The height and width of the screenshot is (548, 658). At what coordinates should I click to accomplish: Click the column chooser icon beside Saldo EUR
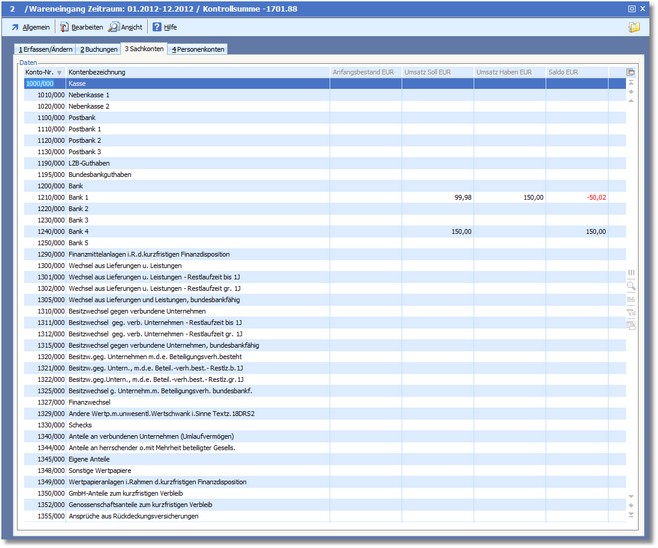630,72
